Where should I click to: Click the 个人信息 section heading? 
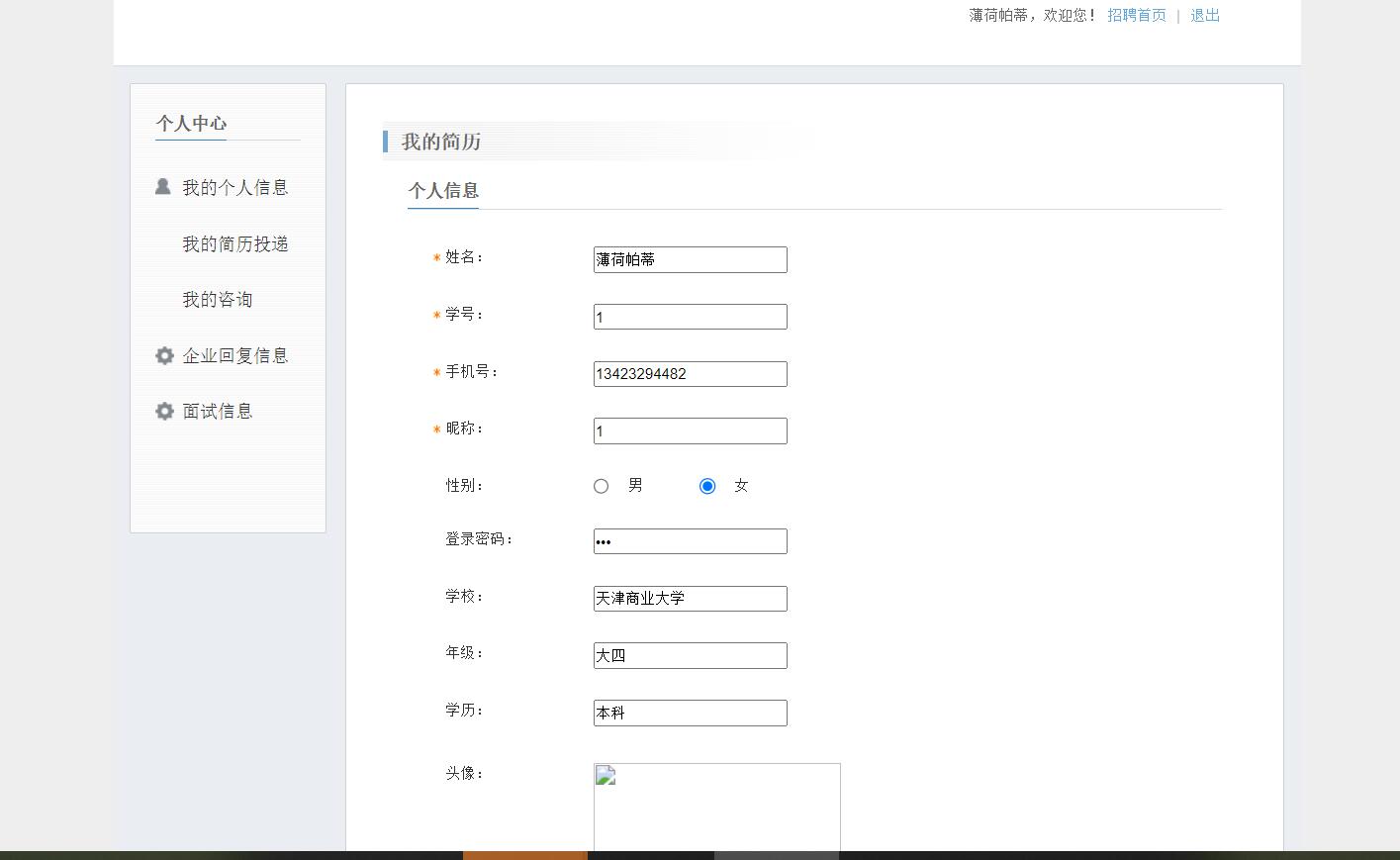point(443,190)
